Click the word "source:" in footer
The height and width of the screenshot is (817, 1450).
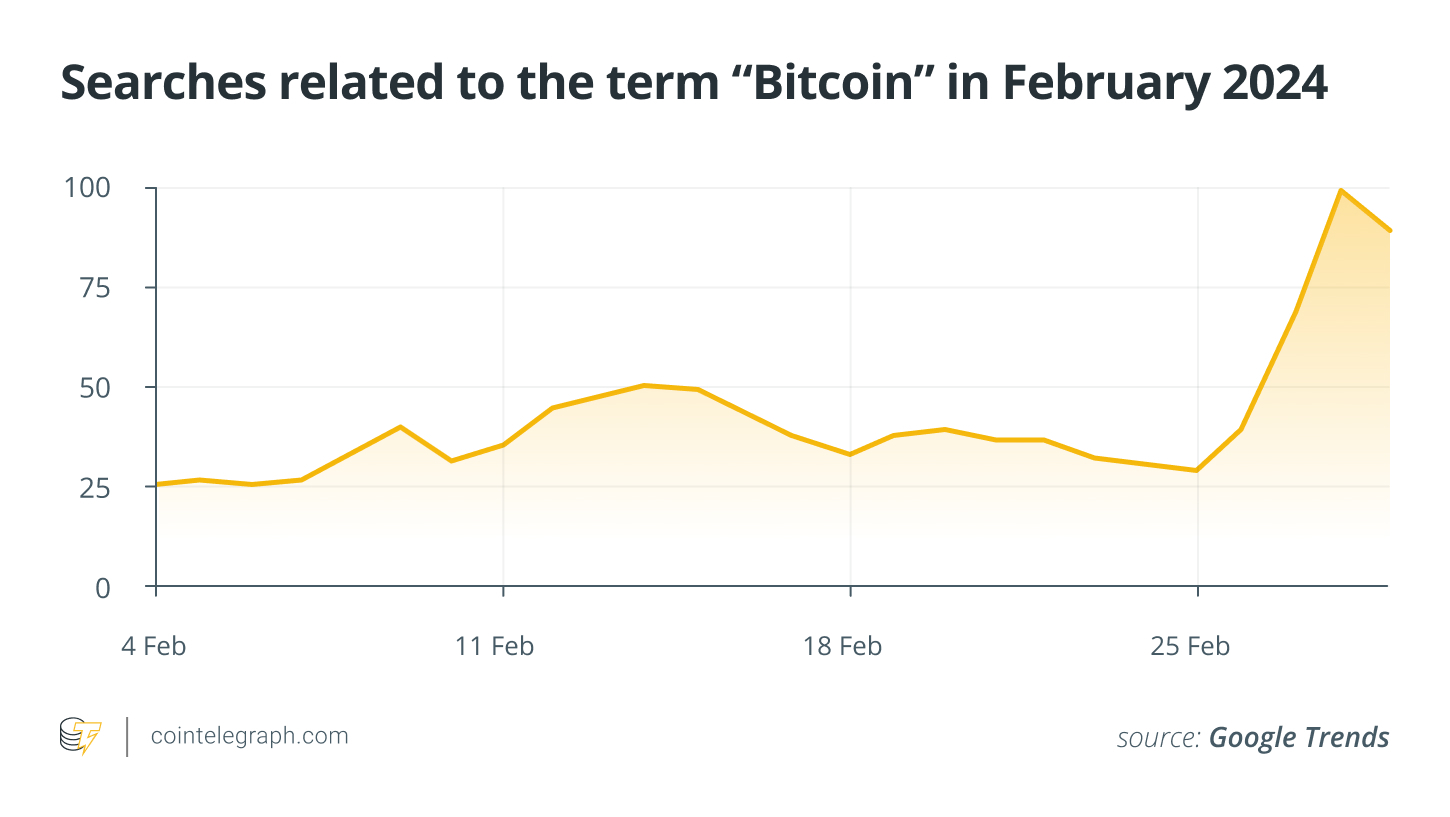point(1158,738)
